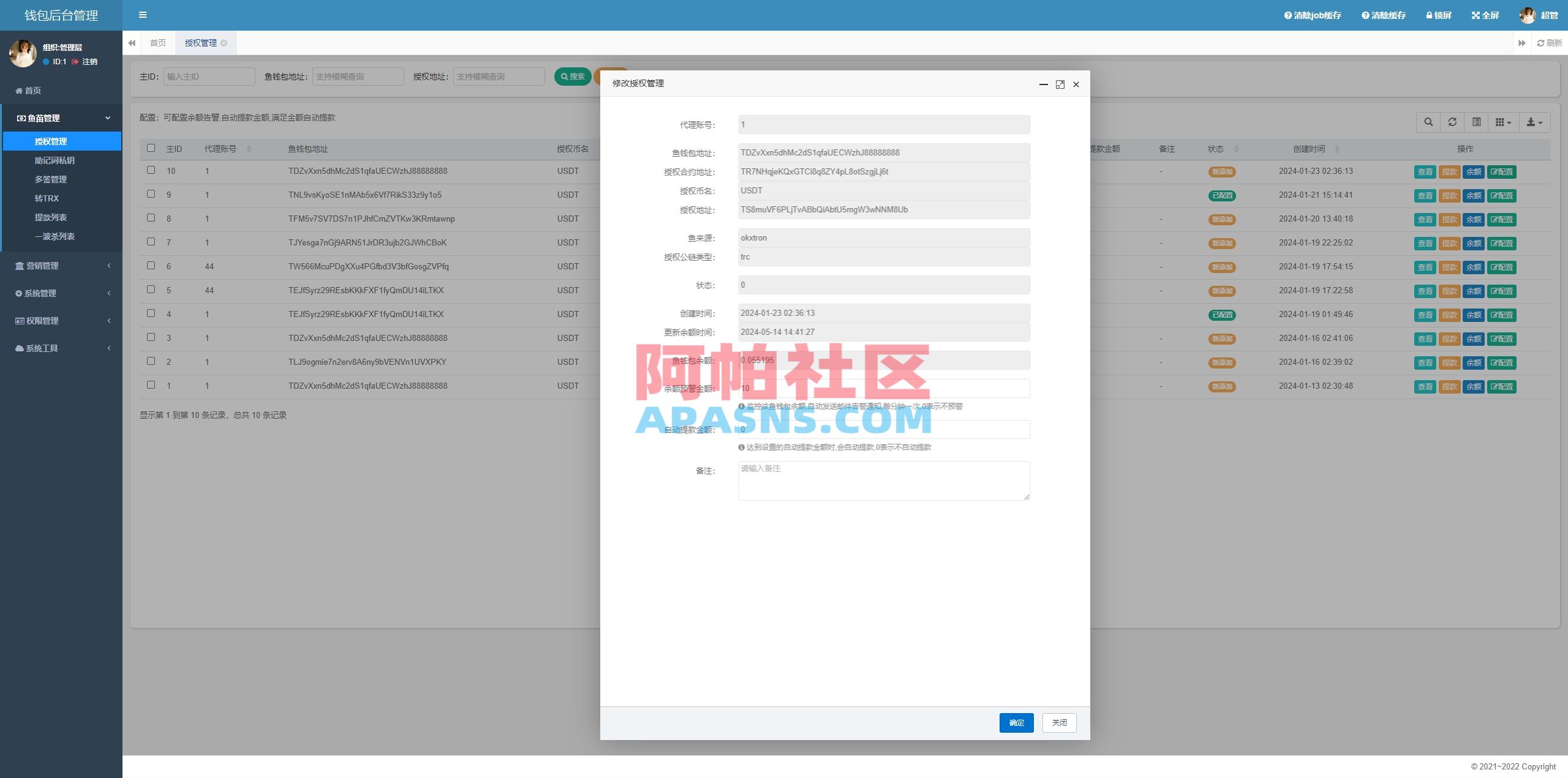Click the 搜索 search magnifier icon
Viewport: 1568px width, 778px height.
pos(565,76)
